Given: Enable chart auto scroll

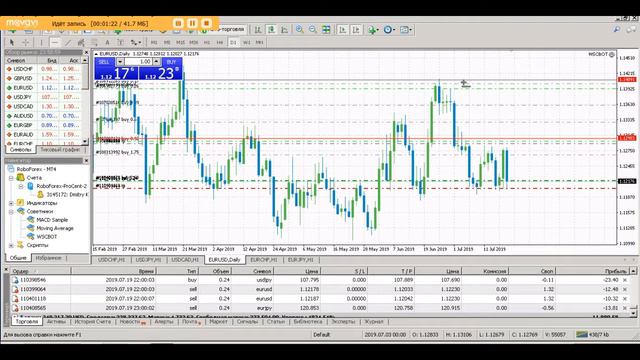Looking at the screenshot, I should pos(342,30).
